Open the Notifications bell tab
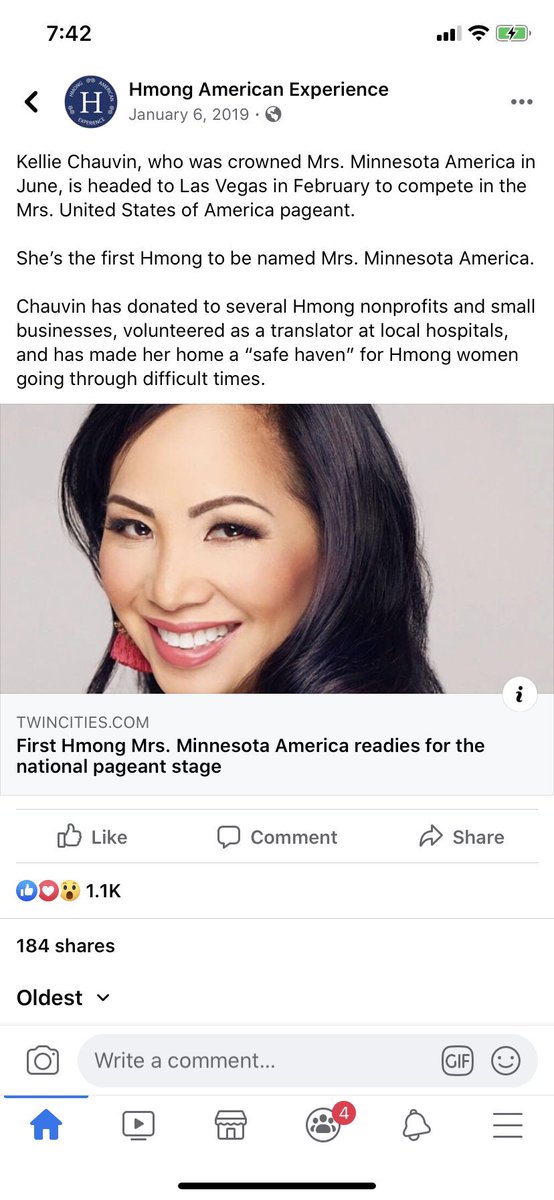The width and height of the screenshot is (554, 1200). [416, 1126]
